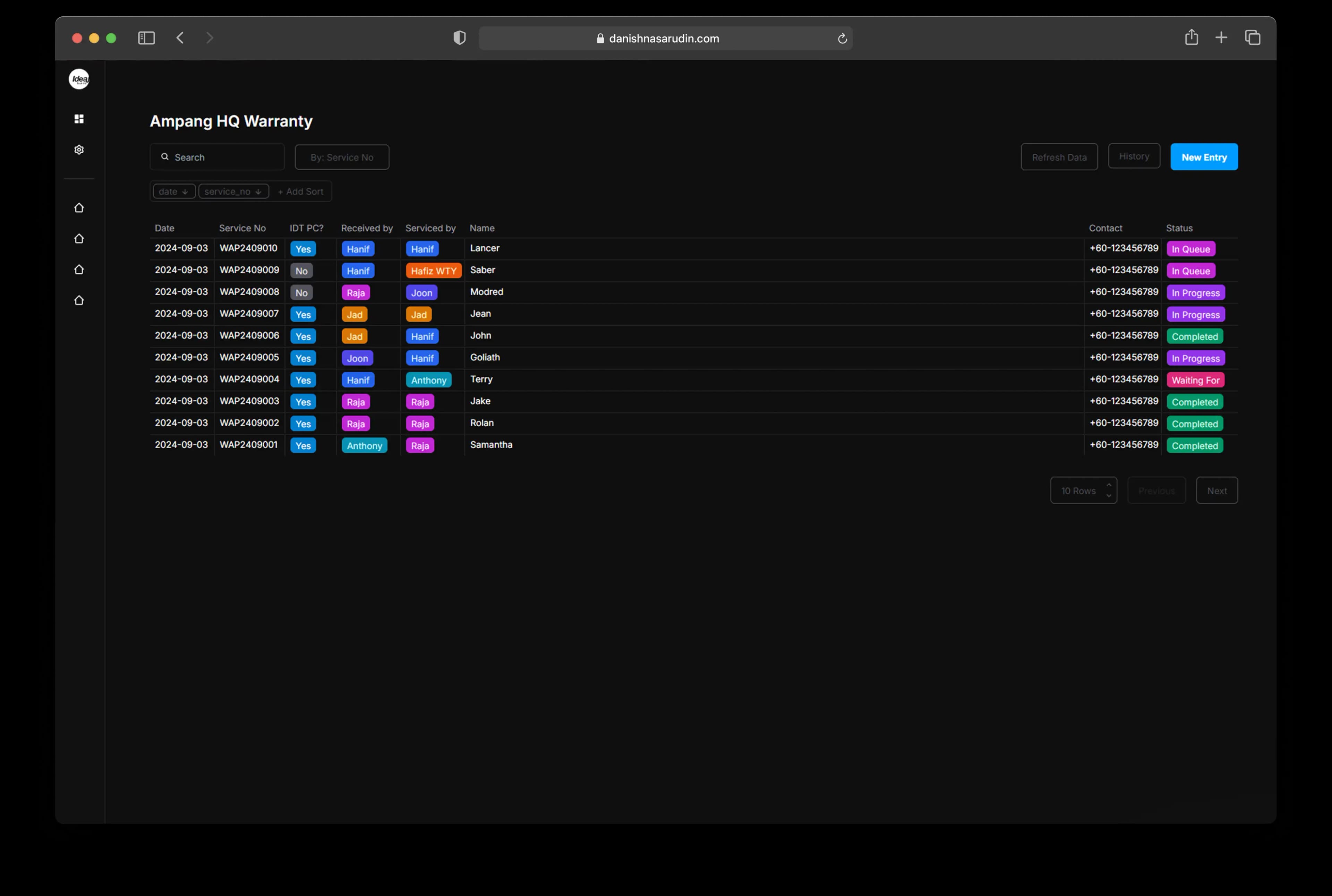Click the Refresh Data button
Screen dimensions: 1332x896
[x=1059, y=157]
